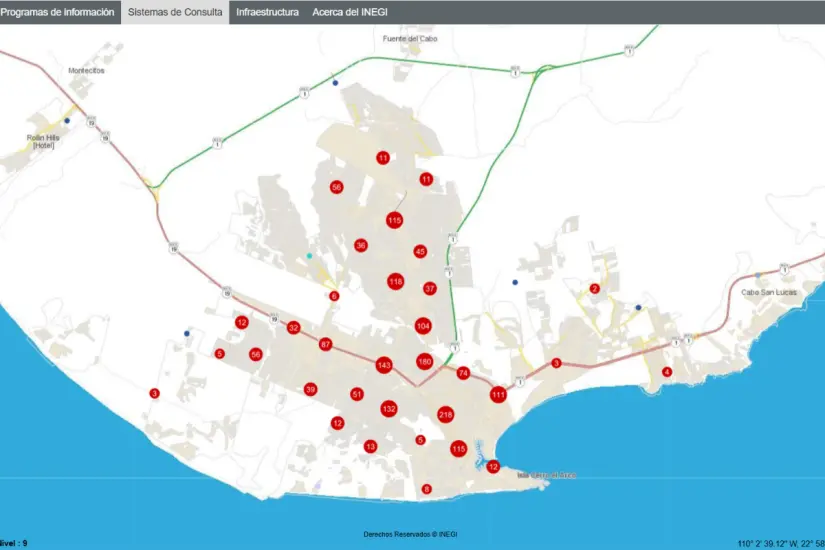Click the red cluster marker labeled 36
Image resolution: width=825 pixels, height=550 pixels.
360,245
